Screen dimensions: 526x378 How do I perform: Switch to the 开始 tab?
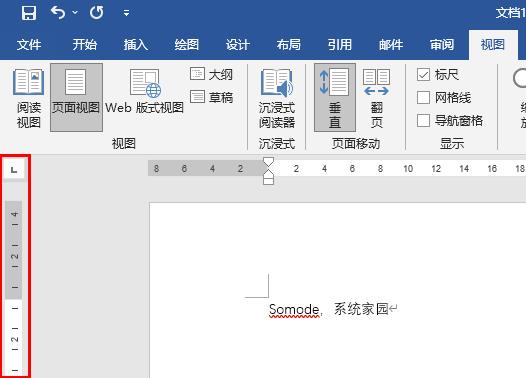point(85,44)
